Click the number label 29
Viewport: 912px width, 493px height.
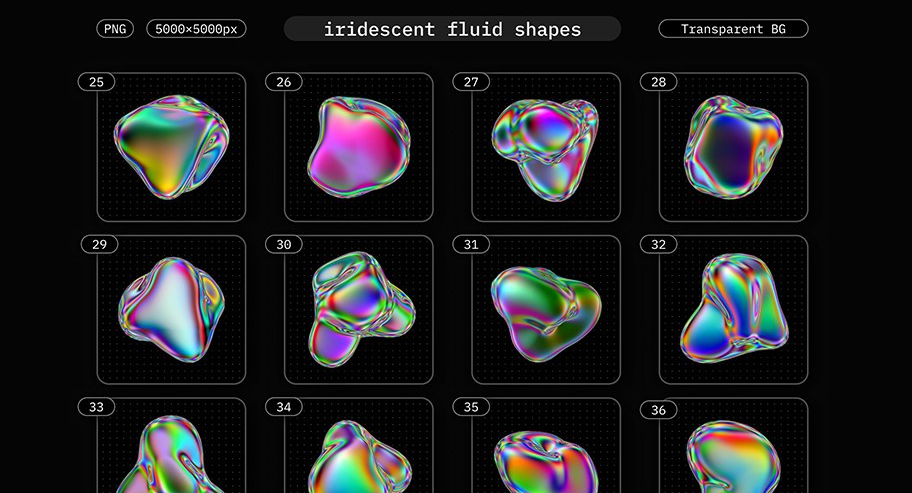click(x=99, y=244)
